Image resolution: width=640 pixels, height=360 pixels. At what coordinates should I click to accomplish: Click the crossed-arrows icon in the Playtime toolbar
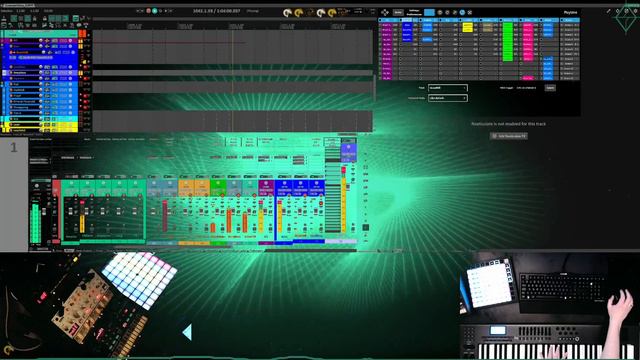coord(469,12)
